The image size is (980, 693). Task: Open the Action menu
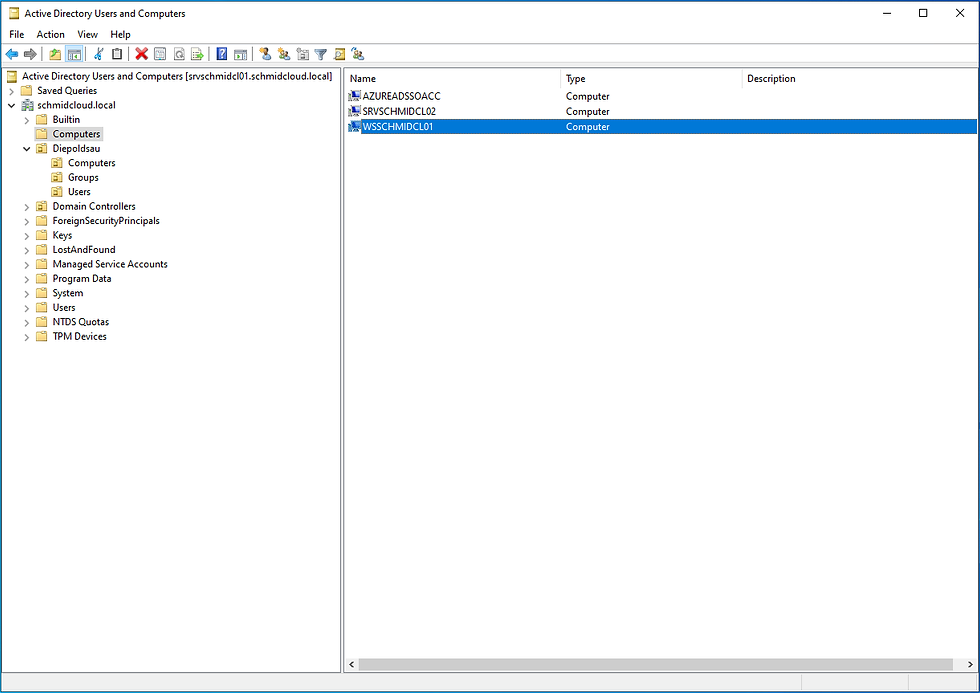[50, 34]
